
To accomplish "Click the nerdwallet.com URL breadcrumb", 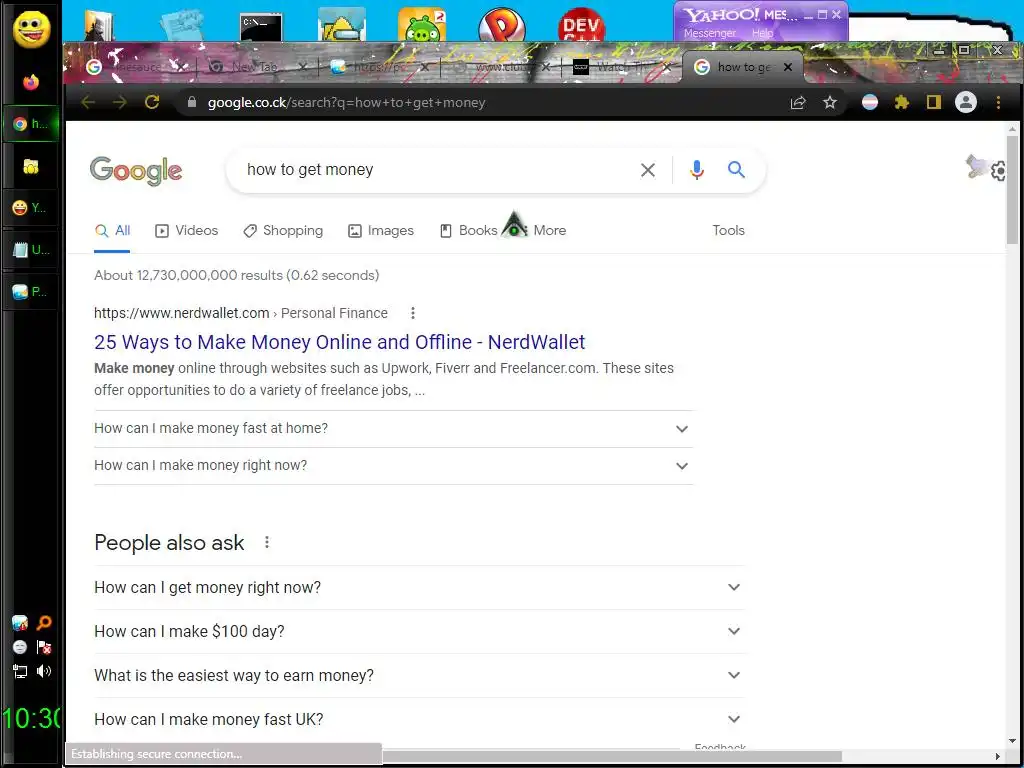I will point(241,313).
